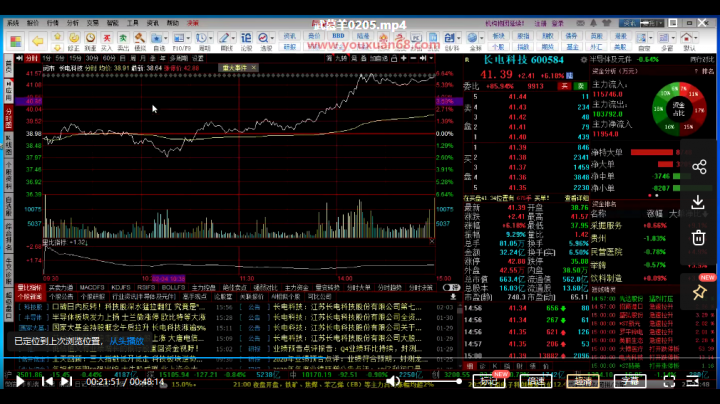
Task: Zoom out chart with minus icon
Action: [x=413, y=58]
